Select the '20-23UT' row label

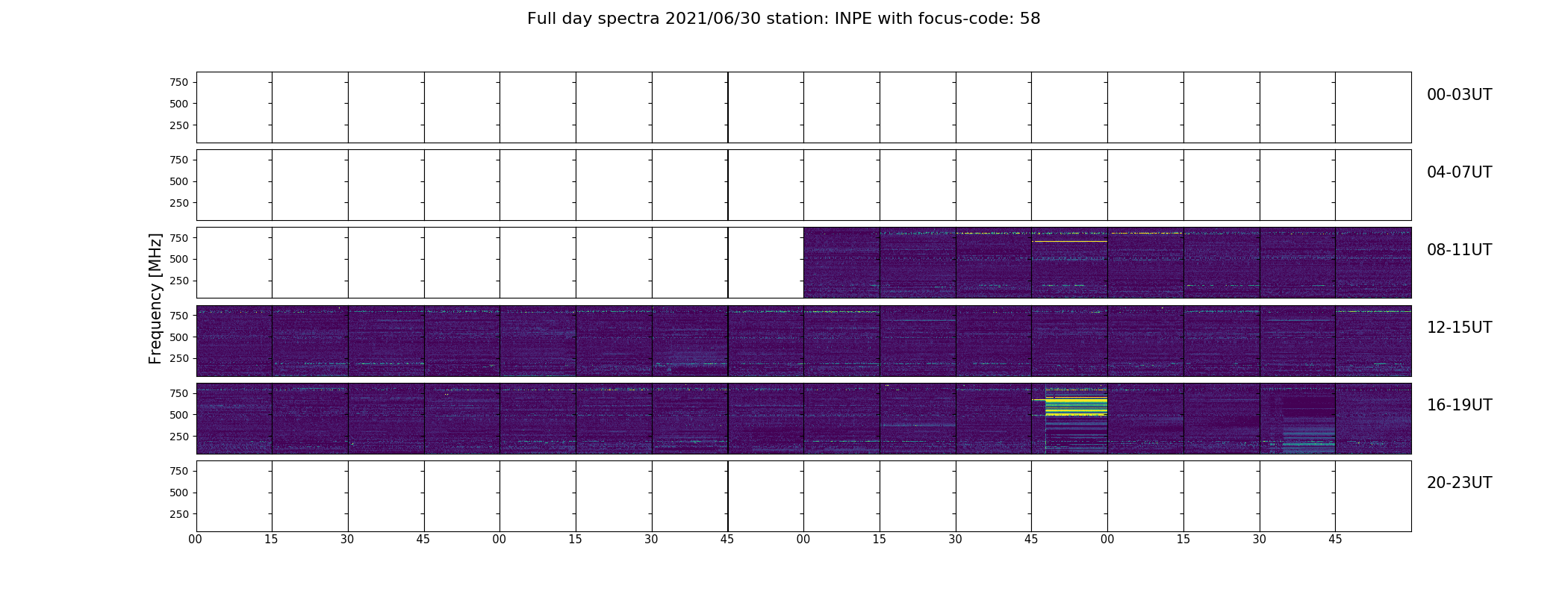pyautogui.click(x=1459, y=483)
